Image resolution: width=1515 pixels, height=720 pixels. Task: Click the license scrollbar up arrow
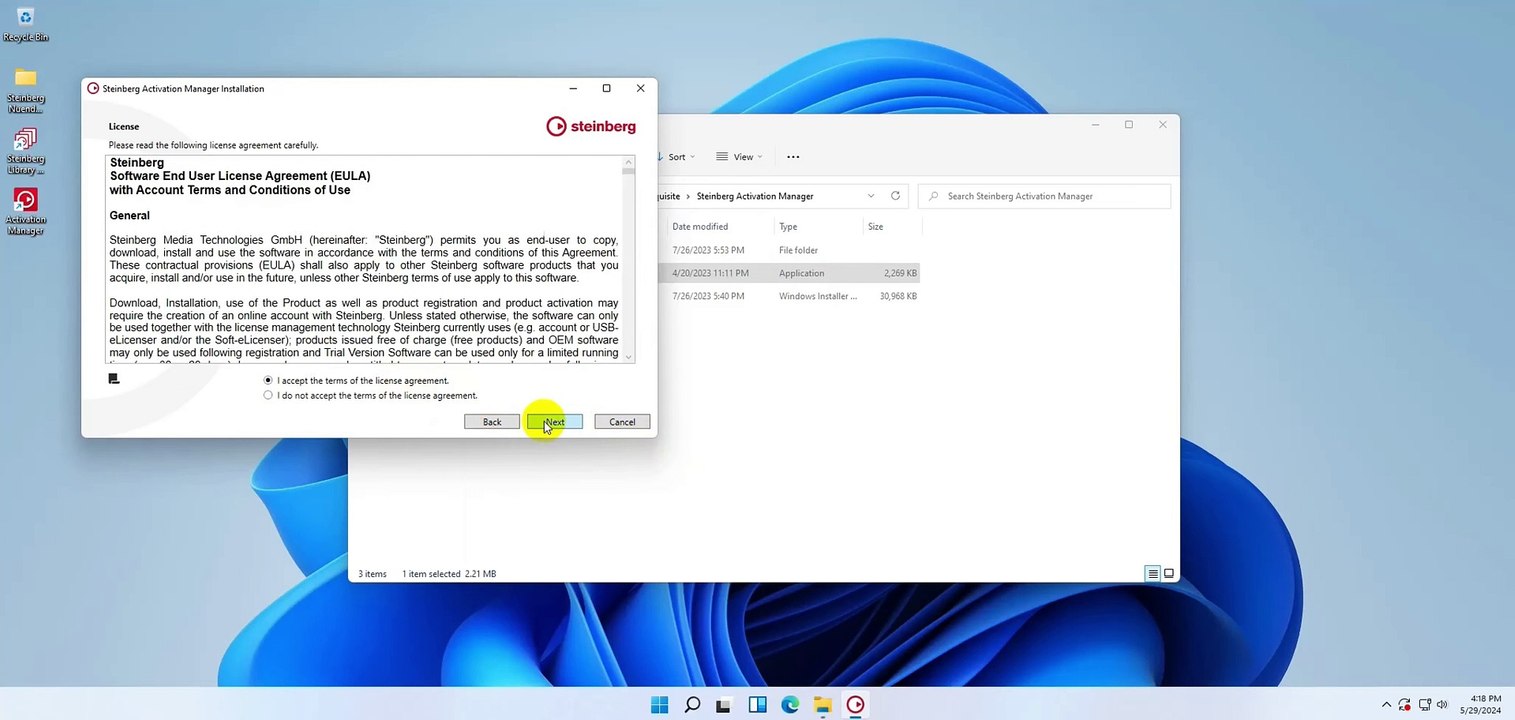click(628, 161)
